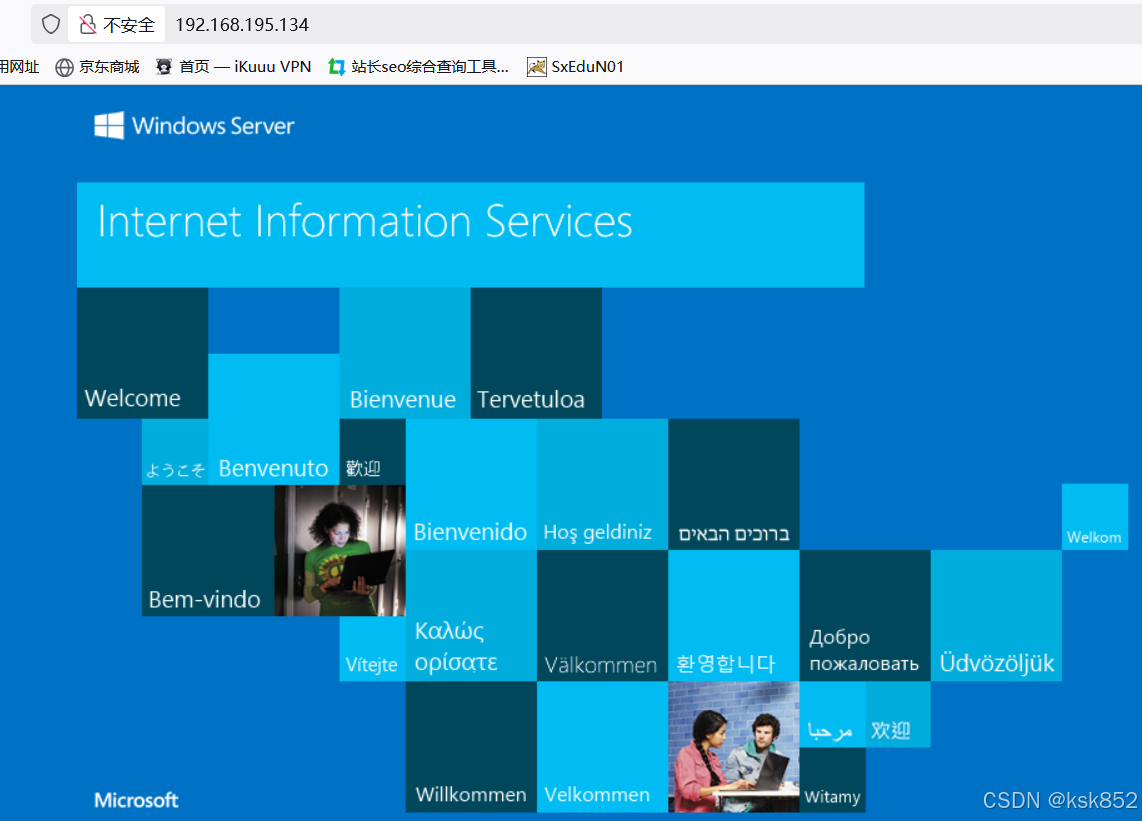
Task: Click the 欢迎 tile
Action: coord(898,715)
